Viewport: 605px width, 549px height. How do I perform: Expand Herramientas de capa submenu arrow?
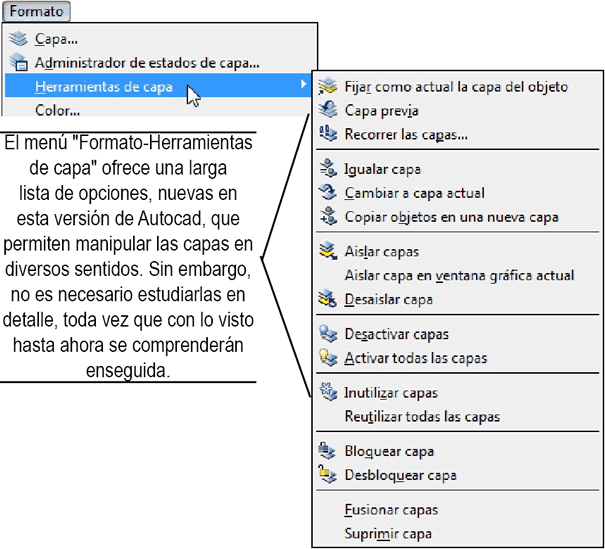click(304, 84)
